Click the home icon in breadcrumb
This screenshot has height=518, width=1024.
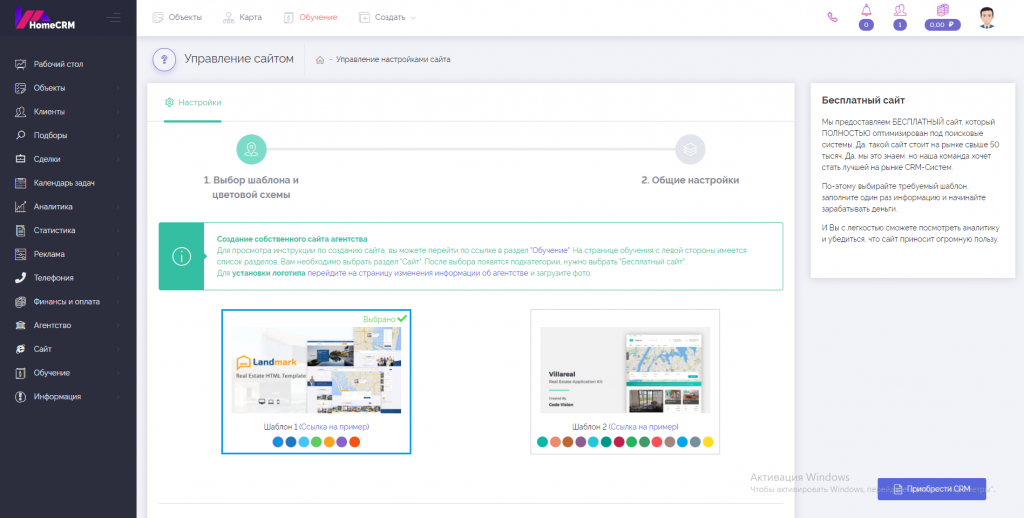pyautogui.click(x=320, y=60)
